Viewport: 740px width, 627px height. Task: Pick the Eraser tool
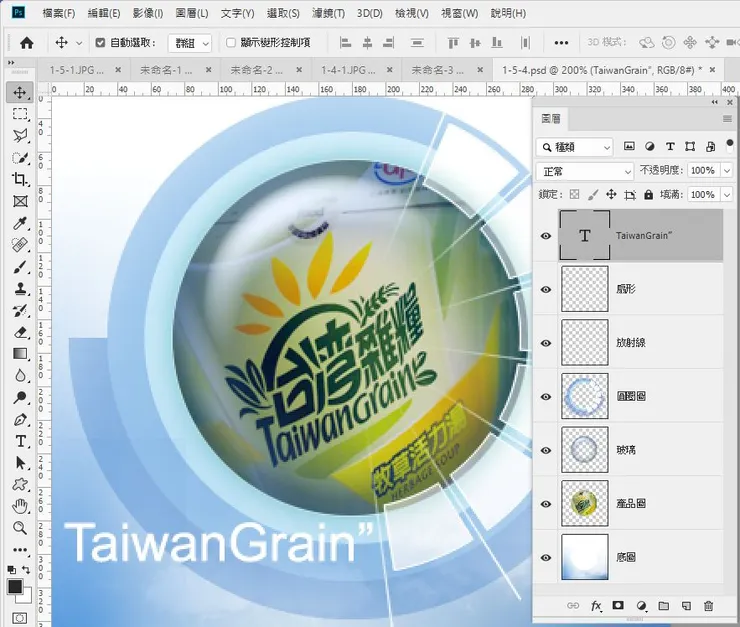pyautogui.click(x=20, y=332)
